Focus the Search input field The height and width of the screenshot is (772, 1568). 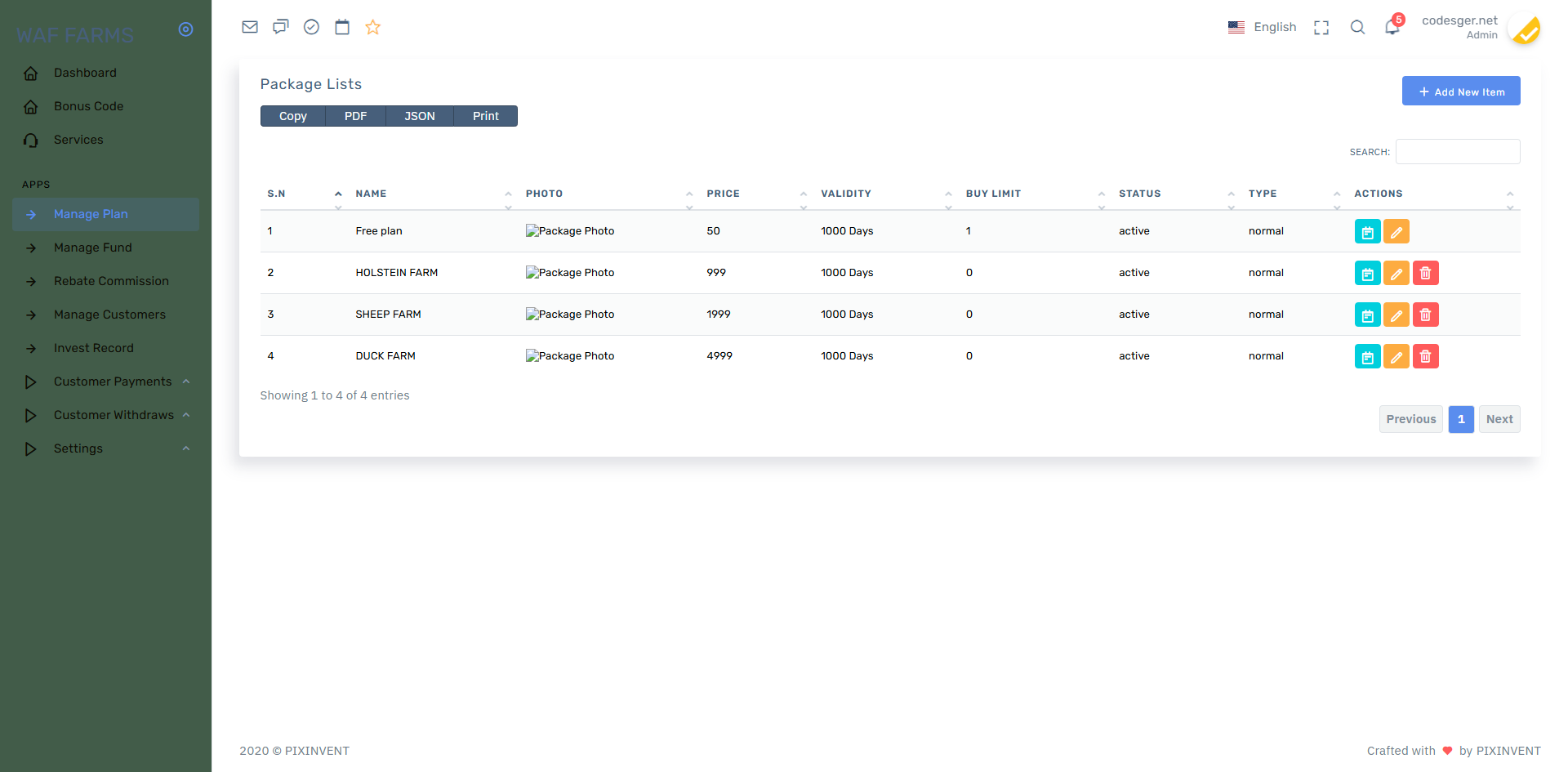pos(1458,152)
